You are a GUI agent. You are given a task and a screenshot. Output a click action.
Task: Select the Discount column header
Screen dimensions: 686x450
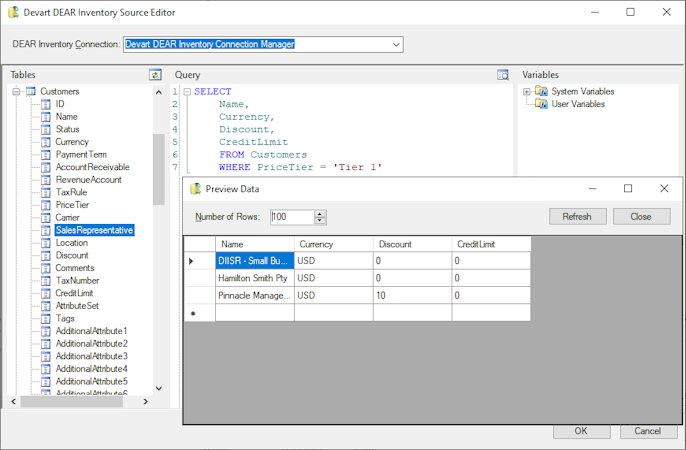(x=411, y=244)
